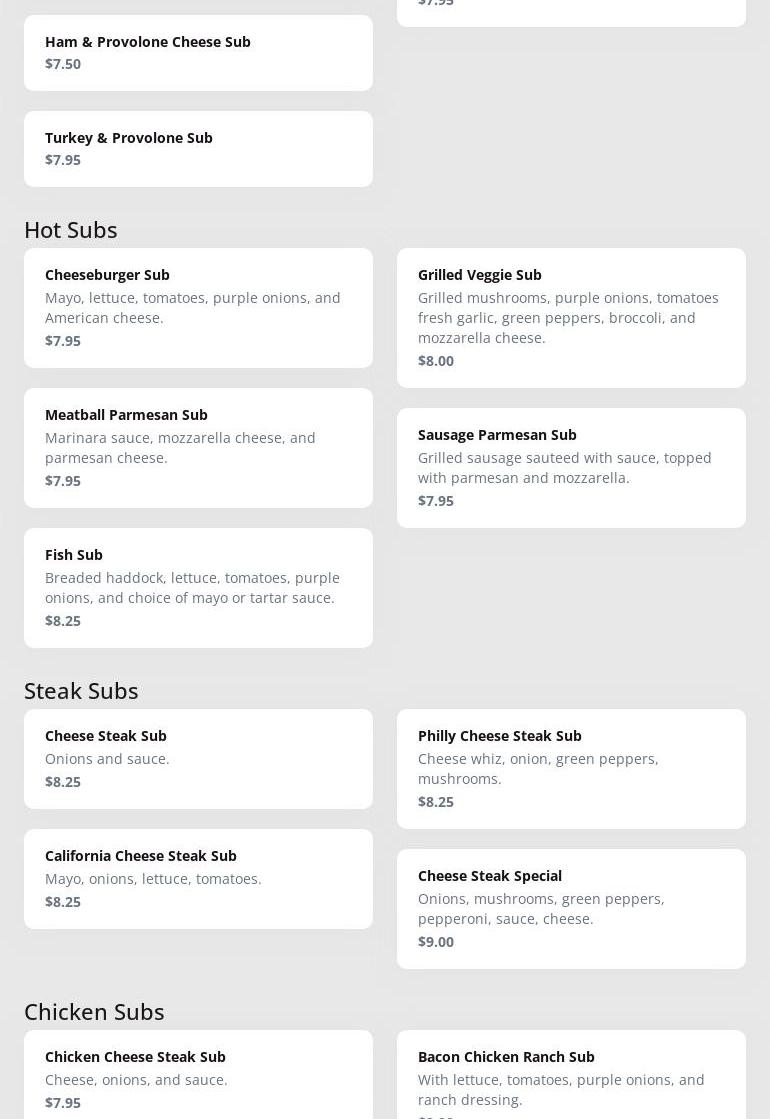Add the Fish Sub to order
This screenshot has width=770, height=1119.
[198, 588]
